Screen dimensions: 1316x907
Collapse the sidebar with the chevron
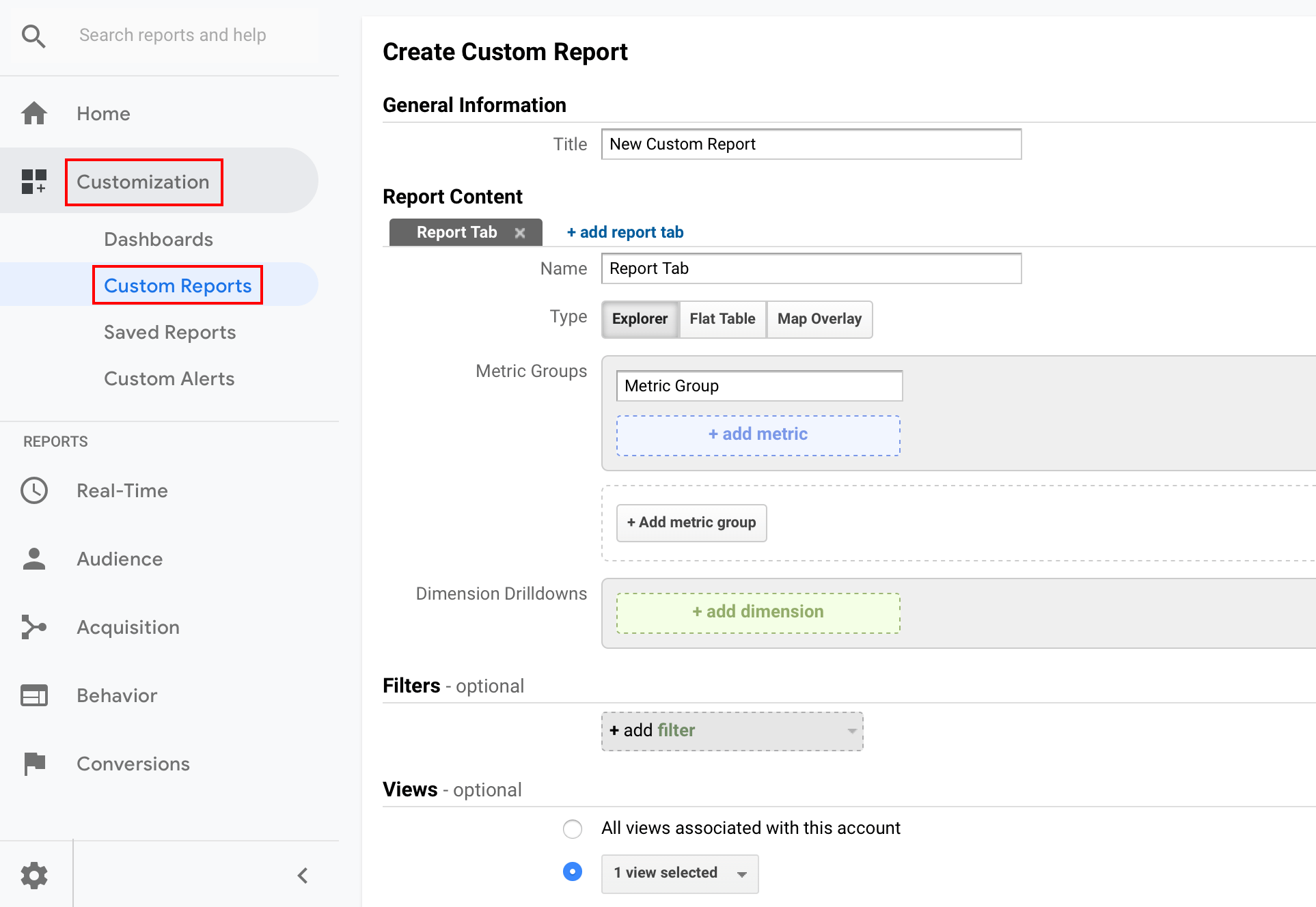click(x=303, y=876)
